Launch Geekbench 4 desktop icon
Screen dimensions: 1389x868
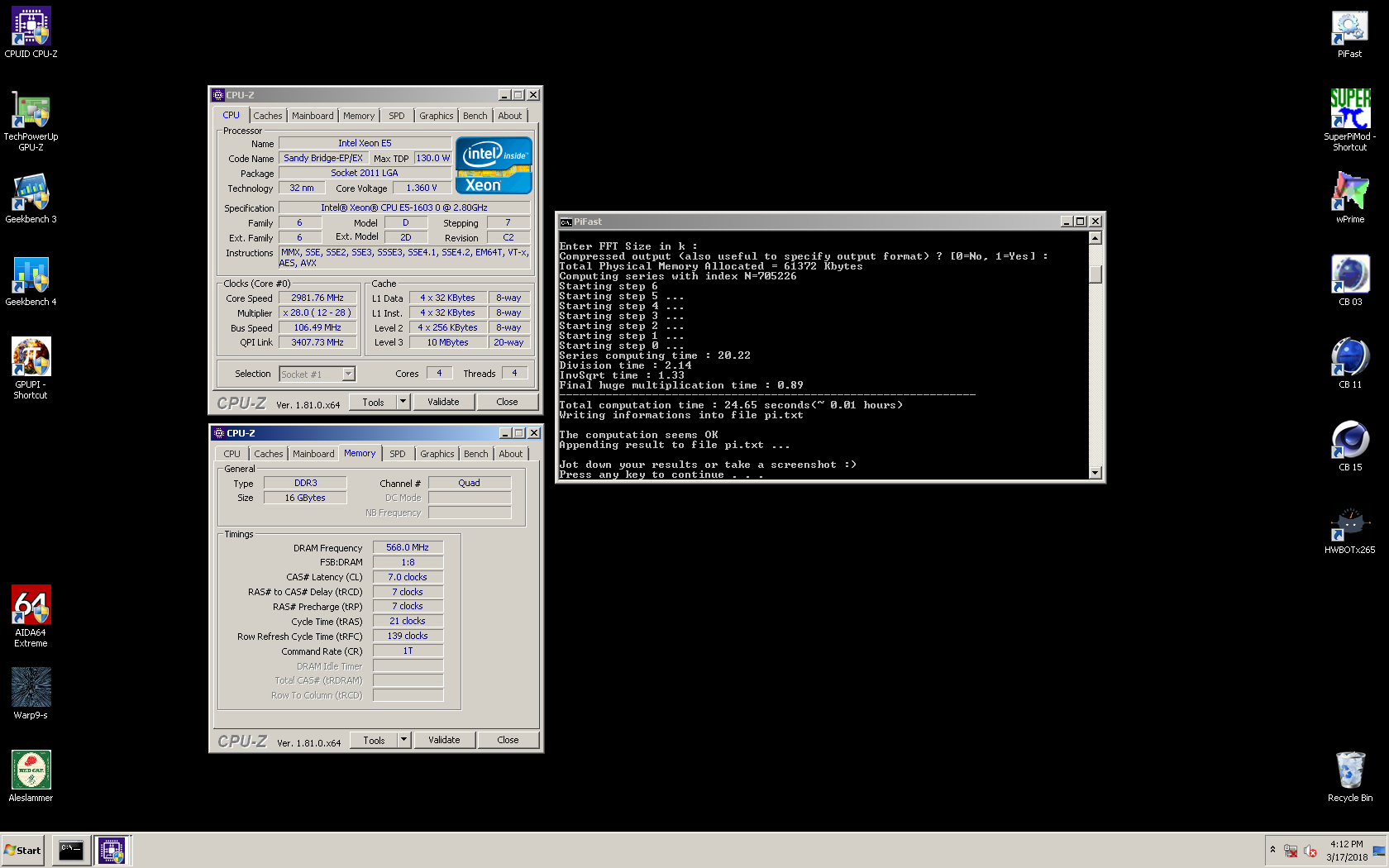[x=31, y=281]
